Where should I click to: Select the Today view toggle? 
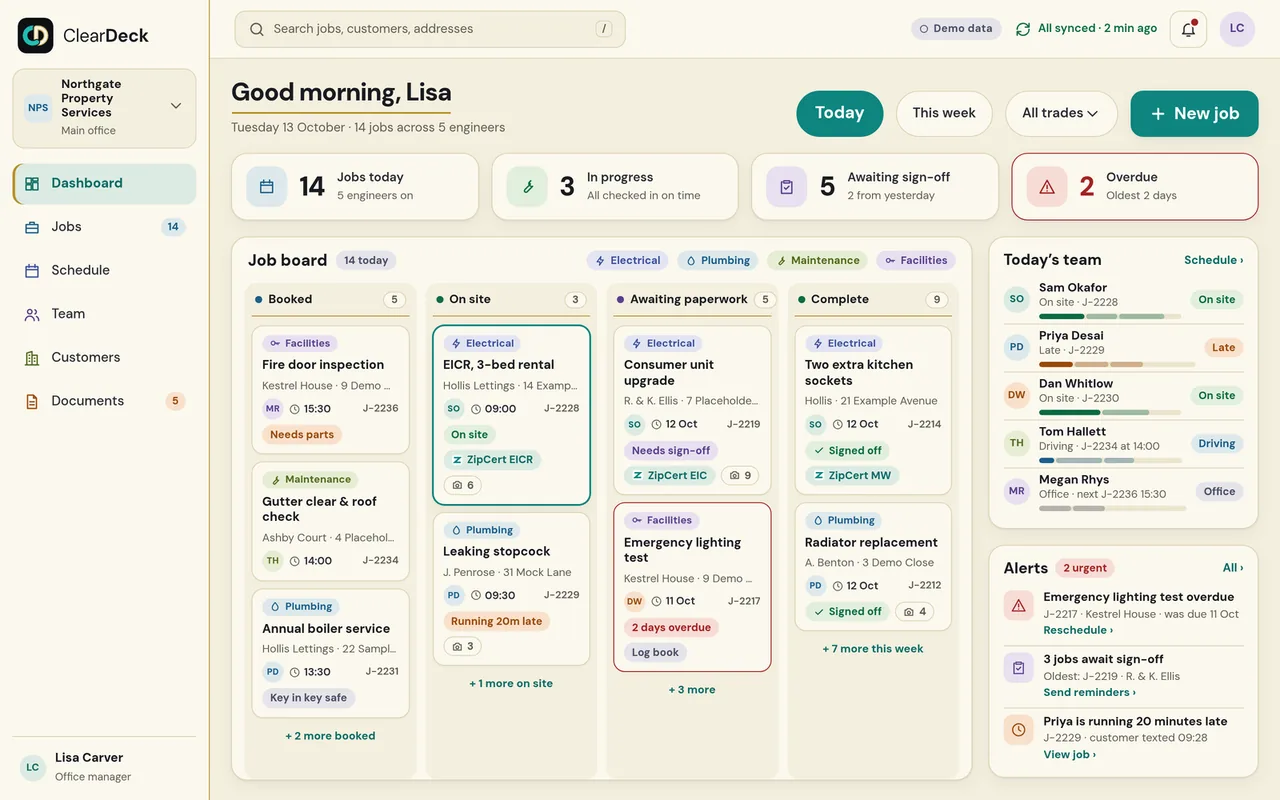(840, 114)
